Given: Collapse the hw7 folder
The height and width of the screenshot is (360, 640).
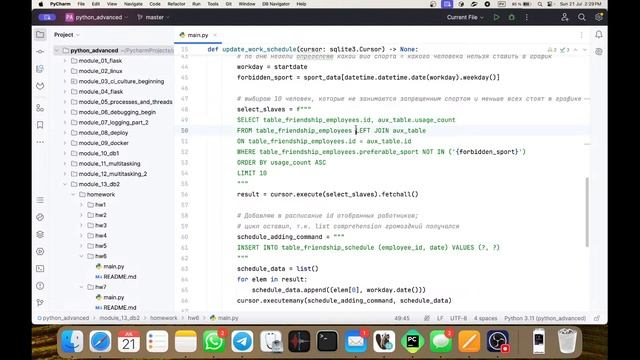Looking at the screenshot, I should point(81,287).
